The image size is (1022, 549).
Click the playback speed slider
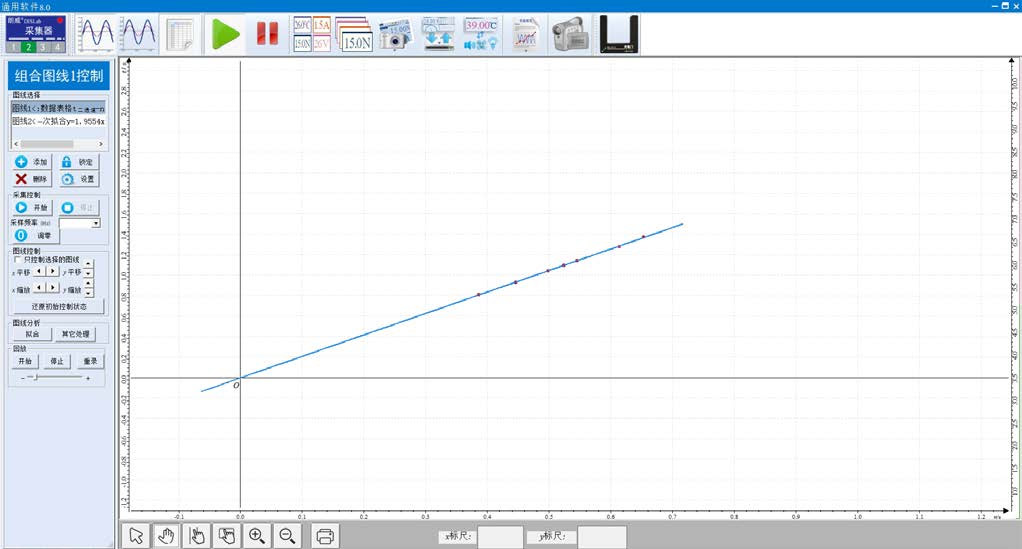(x=37, y=378)
